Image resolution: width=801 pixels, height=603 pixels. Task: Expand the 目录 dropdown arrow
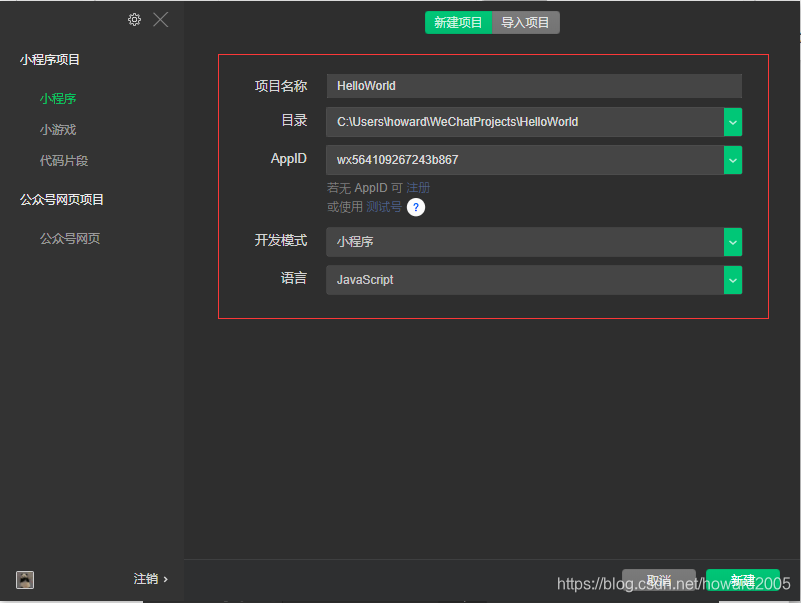tap(733, 122)
